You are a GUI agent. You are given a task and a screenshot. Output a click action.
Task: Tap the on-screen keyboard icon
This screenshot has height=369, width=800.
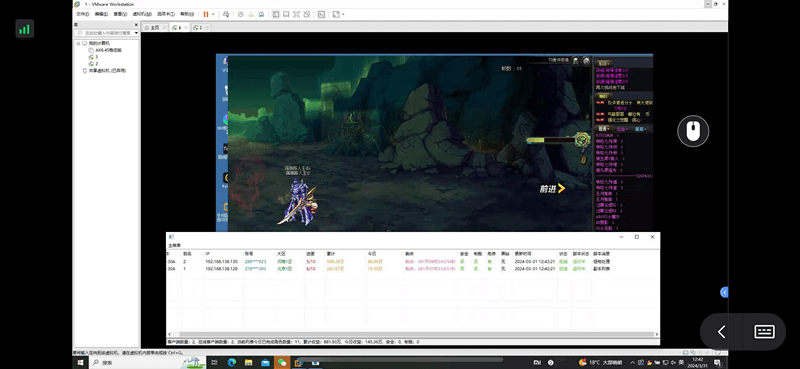coord(764,331)
